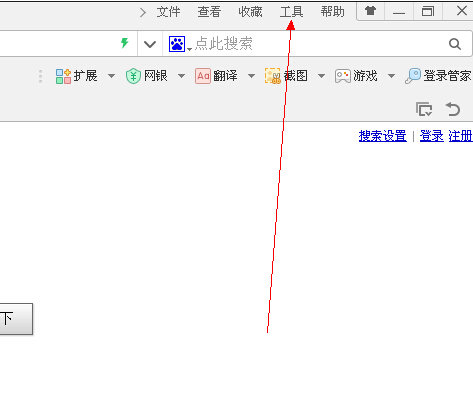Open the 查看 menu

coord(209,12)
